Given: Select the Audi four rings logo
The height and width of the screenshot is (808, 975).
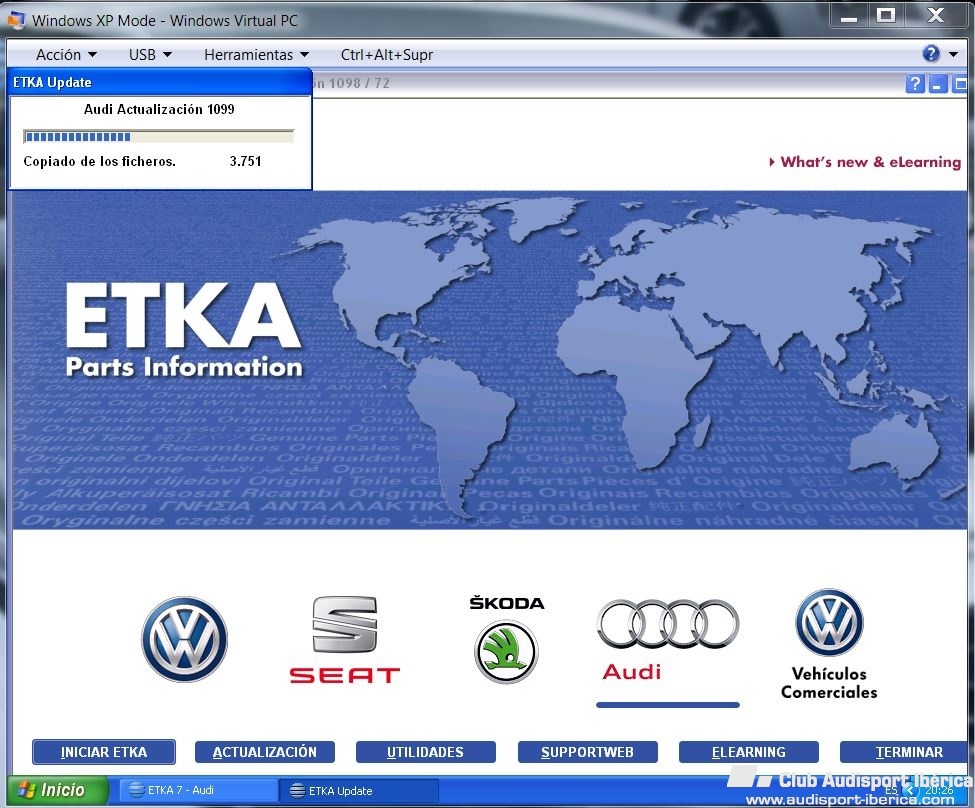Looking at the screenshot, I should (668, 624).
